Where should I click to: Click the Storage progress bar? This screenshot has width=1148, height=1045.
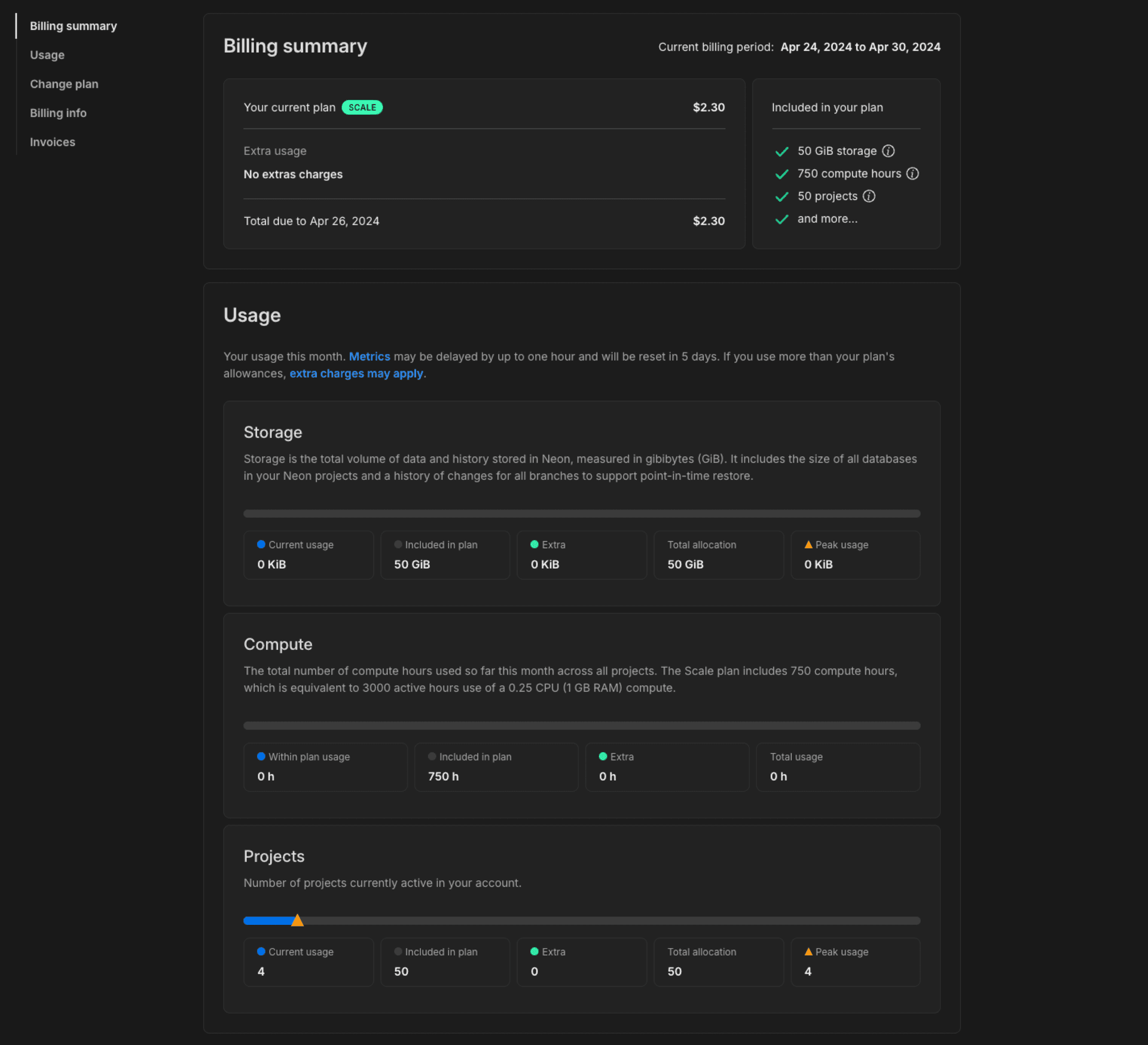581,513
